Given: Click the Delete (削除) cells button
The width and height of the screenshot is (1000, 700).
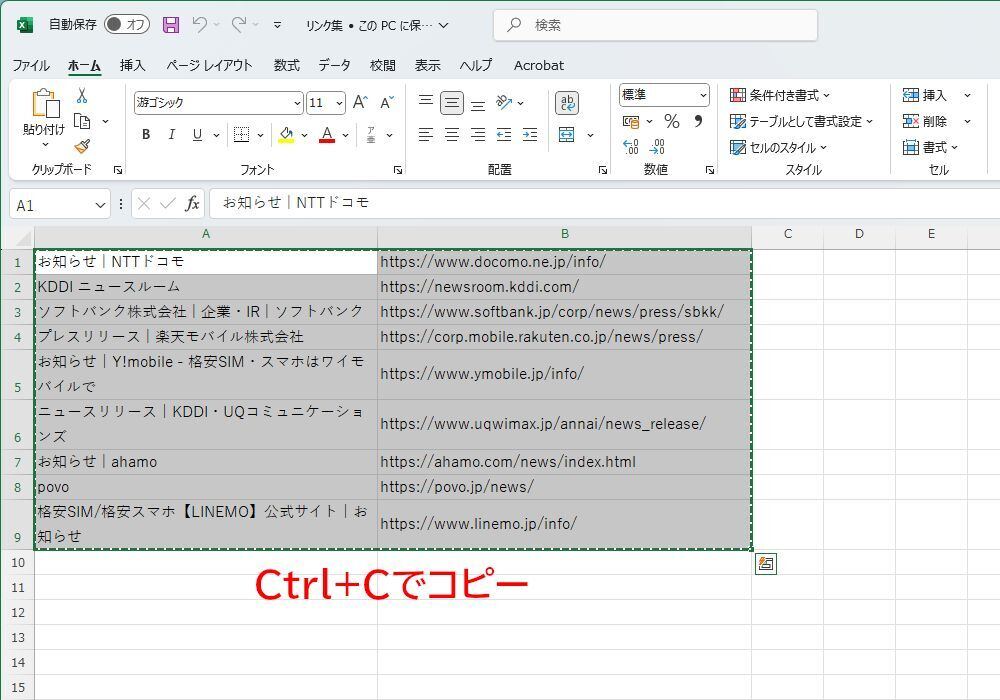Looking at the screenshot, I should [925, 121].
